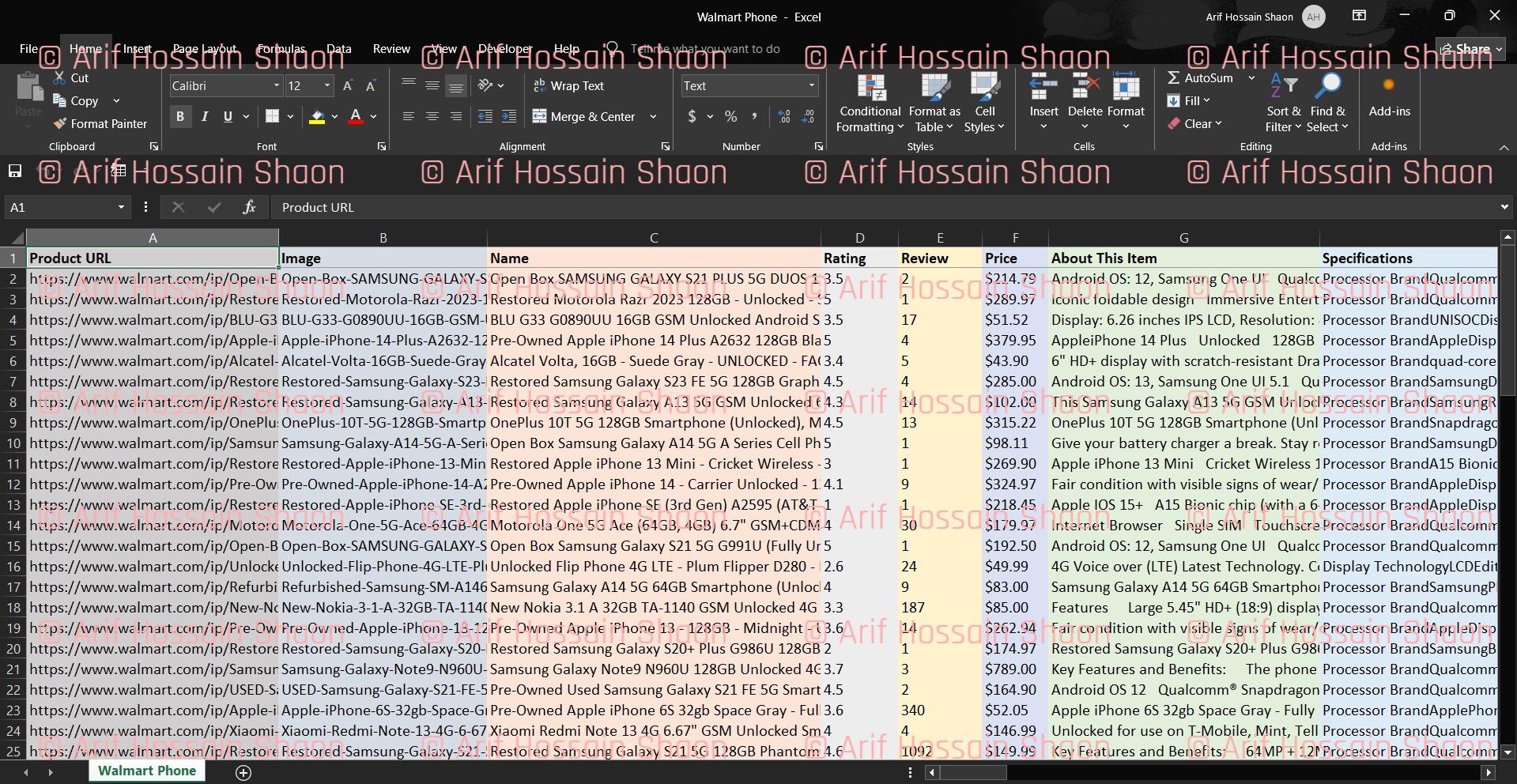The height and width of the screenshot is (784, 1517).
Task: Click the Insert Function fx icon
Action: 249,207
